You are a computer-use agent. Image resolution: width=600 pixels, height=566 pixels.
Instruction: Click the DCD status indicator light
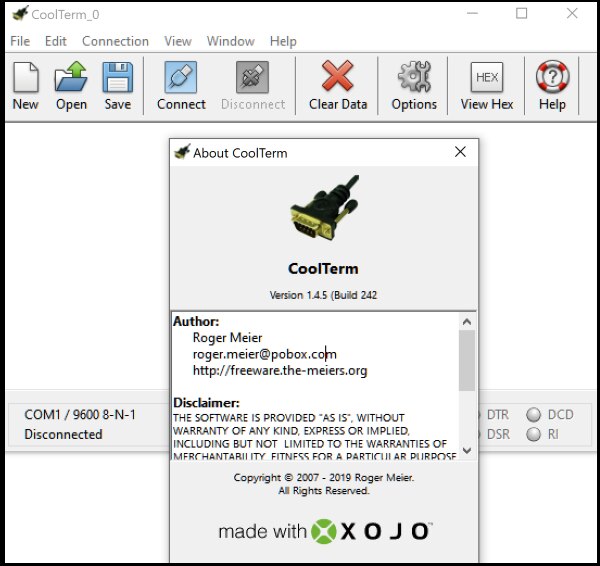[533, 414]
